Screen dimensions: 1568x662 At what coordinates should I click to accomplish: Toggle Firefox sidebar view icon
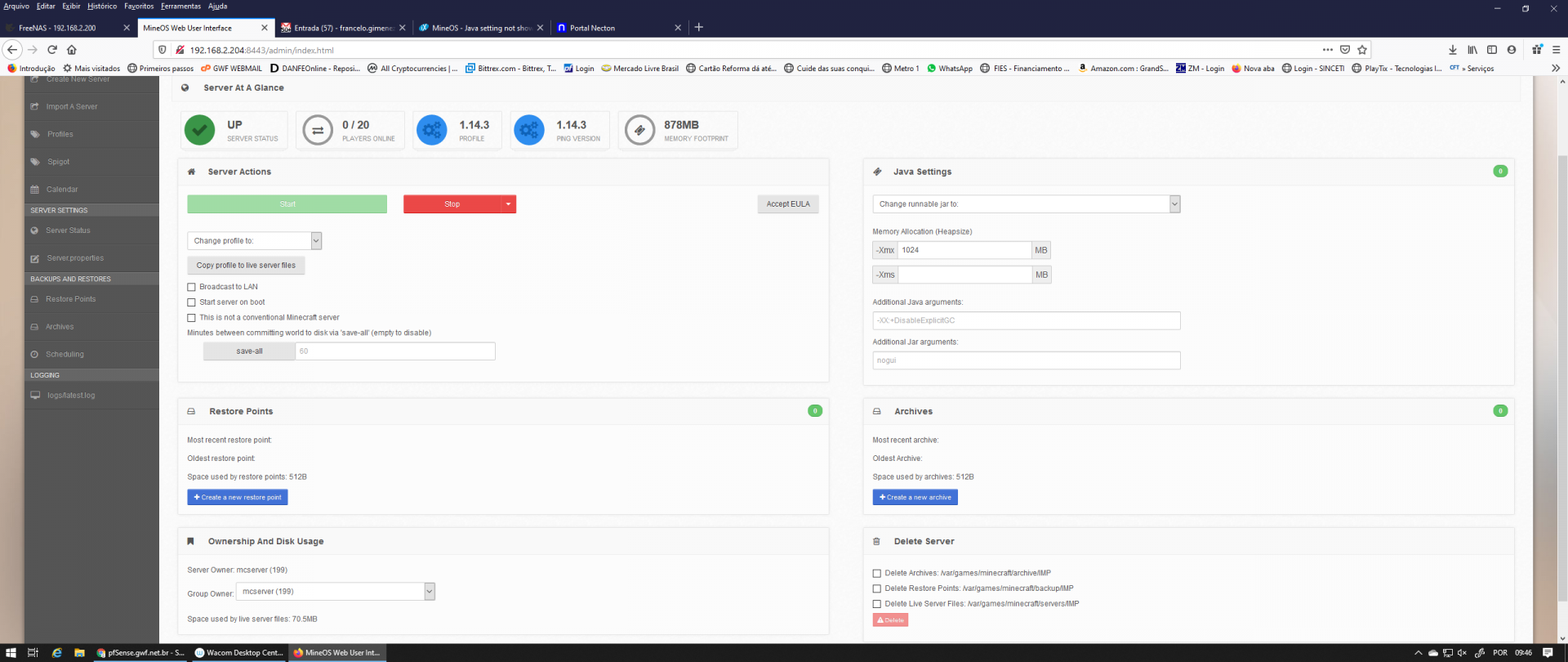[x=1492, y=50]
